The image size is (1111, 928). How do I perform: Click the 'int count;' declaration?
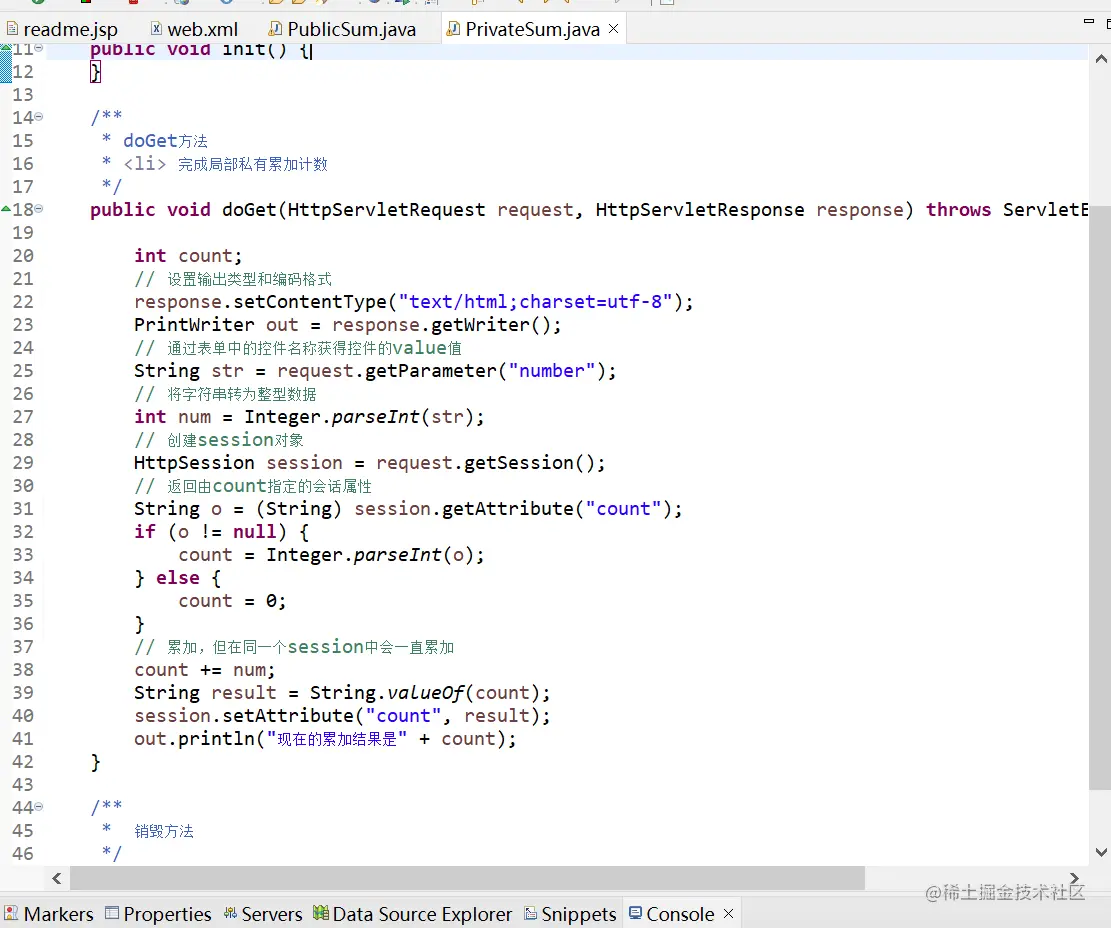[188, 256]
